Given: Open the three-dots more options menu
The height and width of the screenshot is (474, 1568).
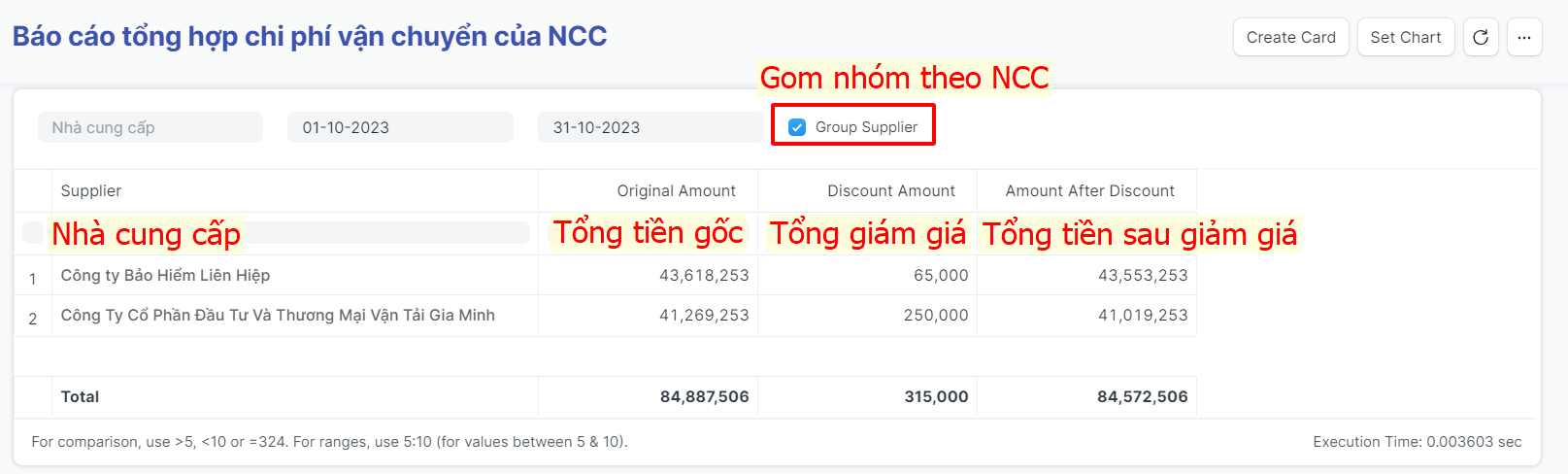Looking at the screenshot, I should click(1524, 38).
